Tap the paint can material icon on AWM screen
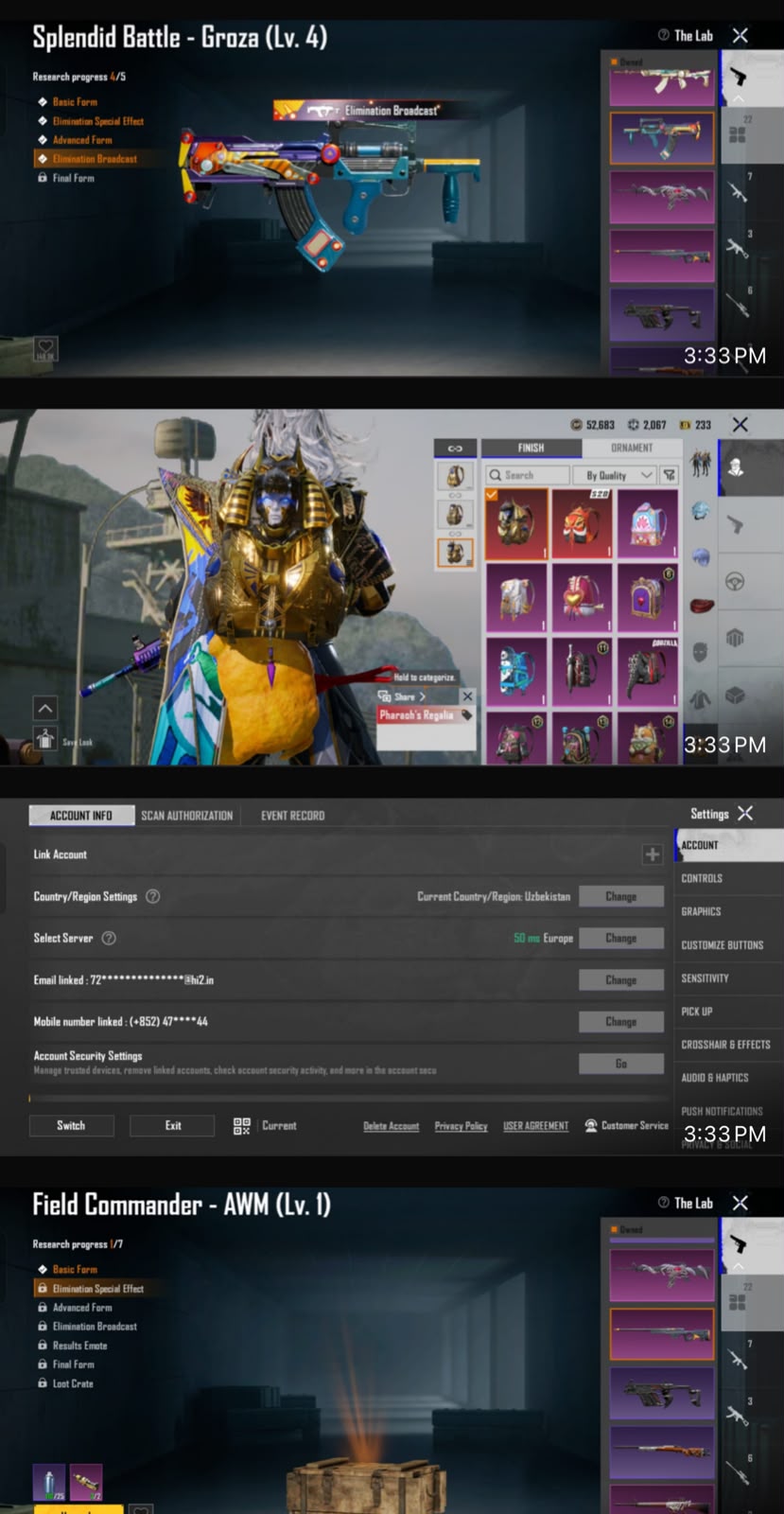 tap(49, 1483)
